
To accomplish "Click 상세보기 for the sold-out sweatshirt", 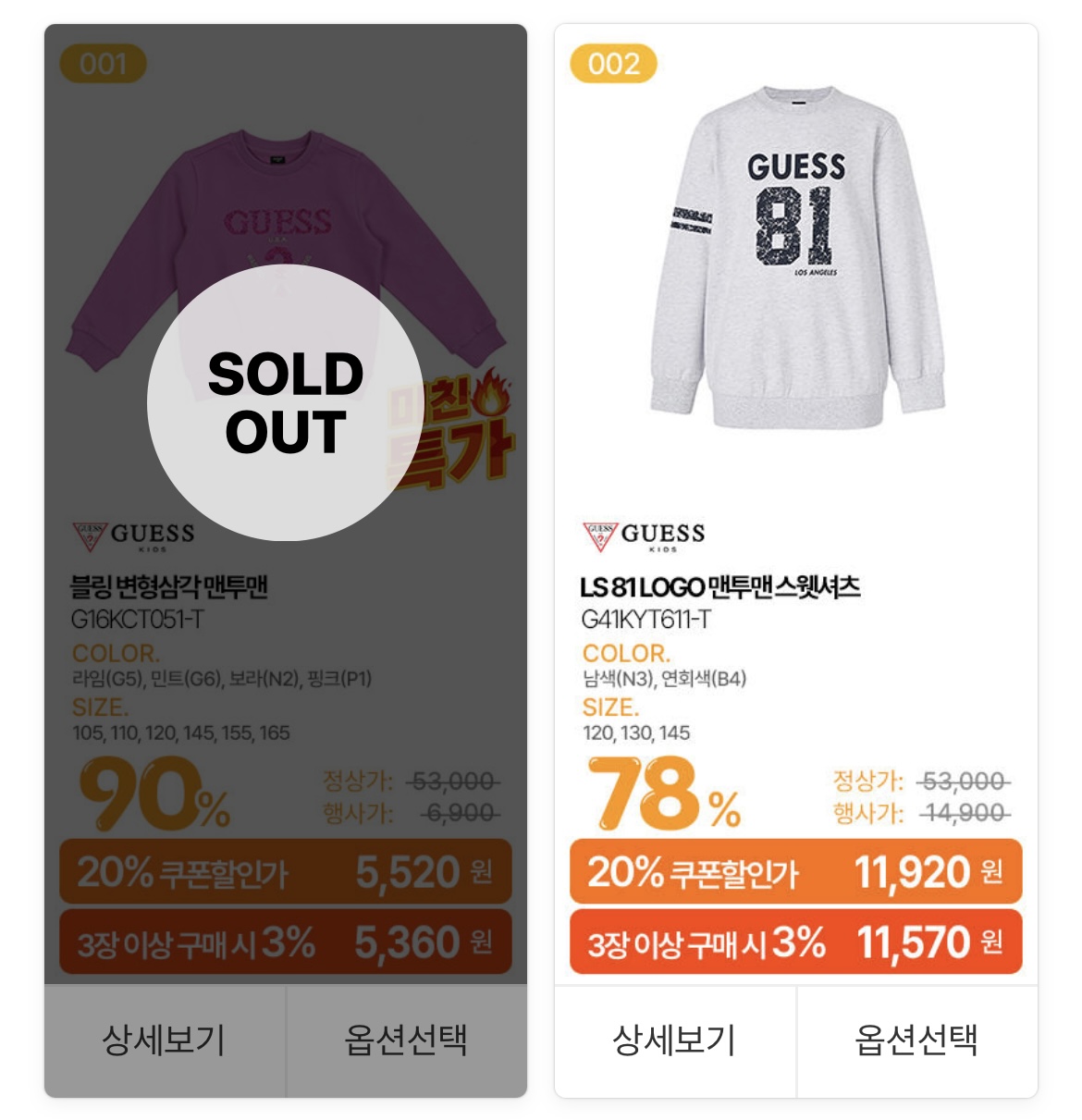I will (x=165, y=1040).
